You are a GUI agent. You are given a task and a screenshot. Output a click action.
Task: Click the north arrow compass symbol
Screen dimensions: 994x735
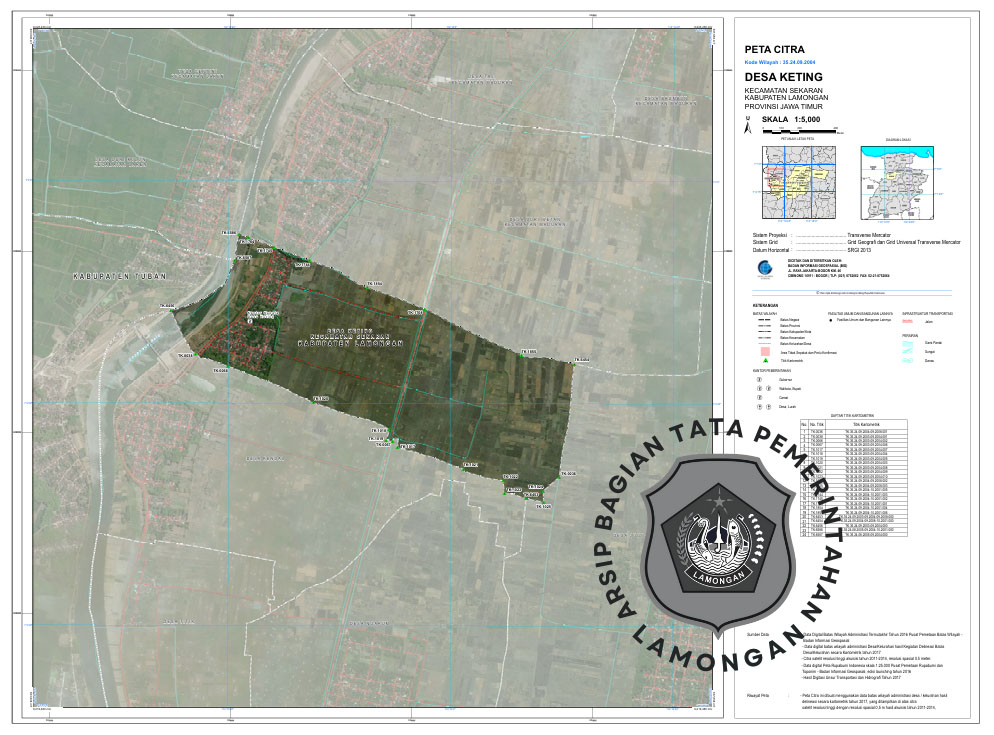(x=746, y=126)
